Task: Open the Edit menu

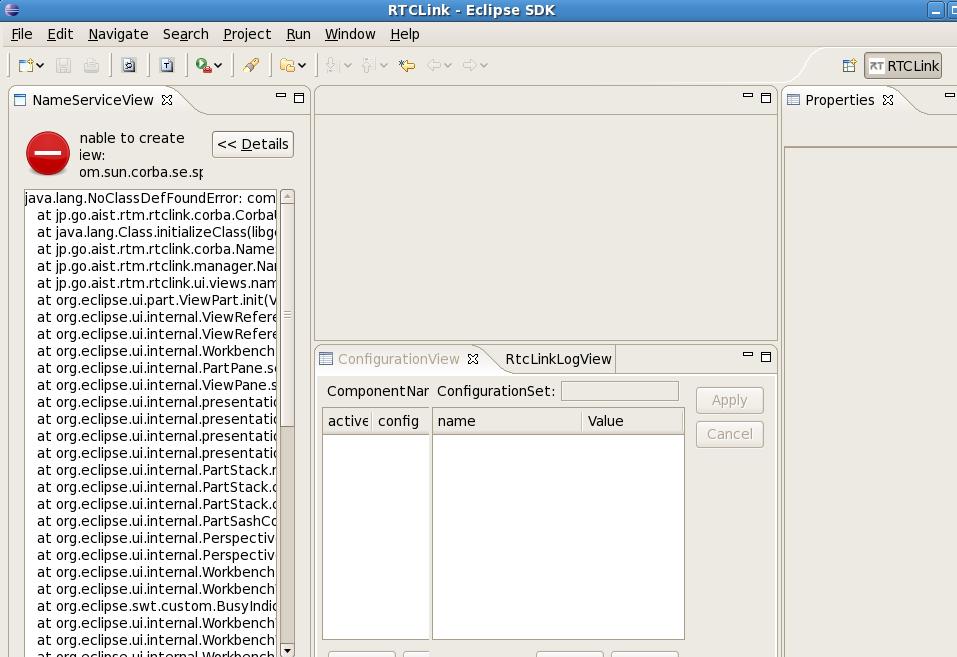Action: point(60,34)
